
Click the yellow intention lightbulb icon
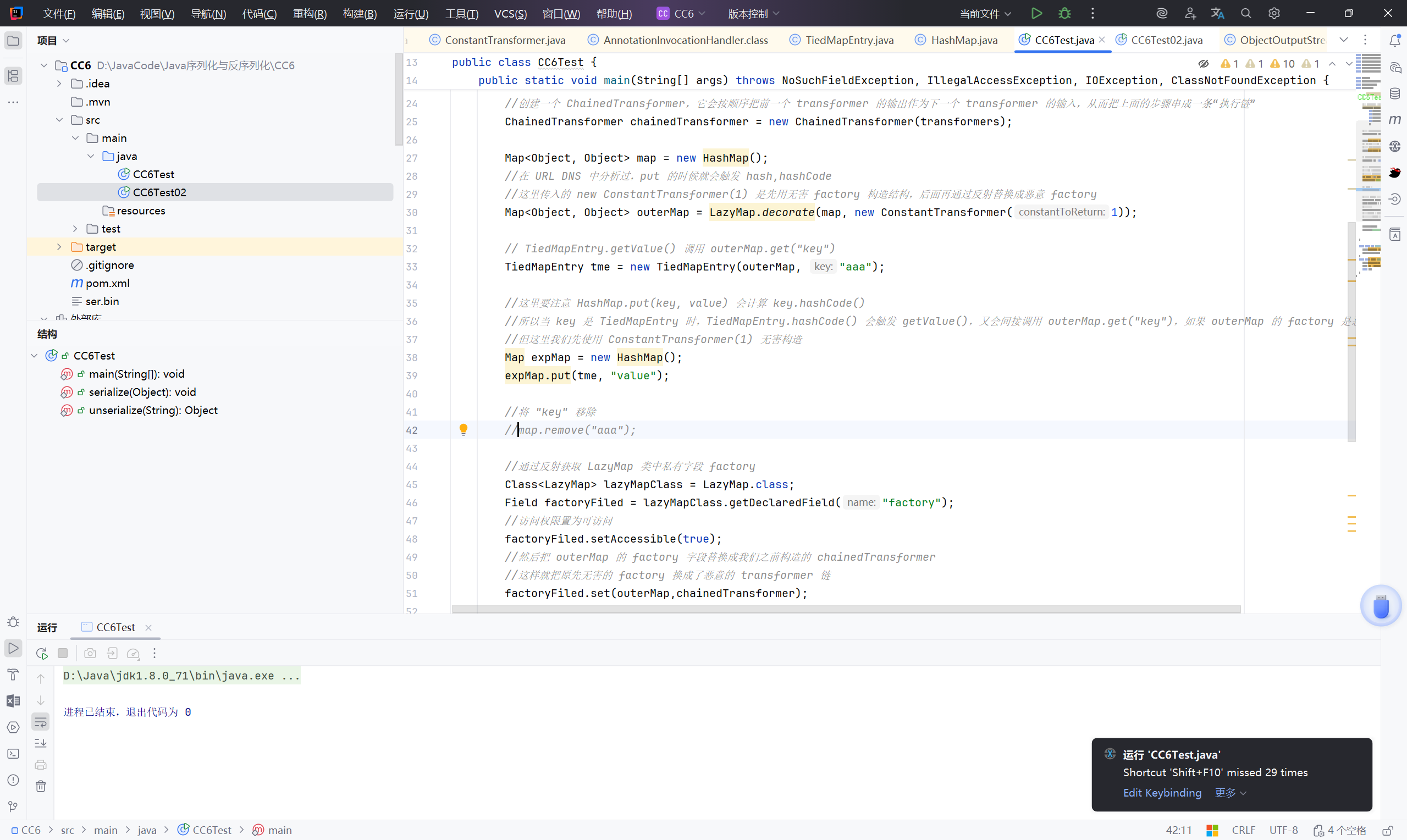(464, 430)
